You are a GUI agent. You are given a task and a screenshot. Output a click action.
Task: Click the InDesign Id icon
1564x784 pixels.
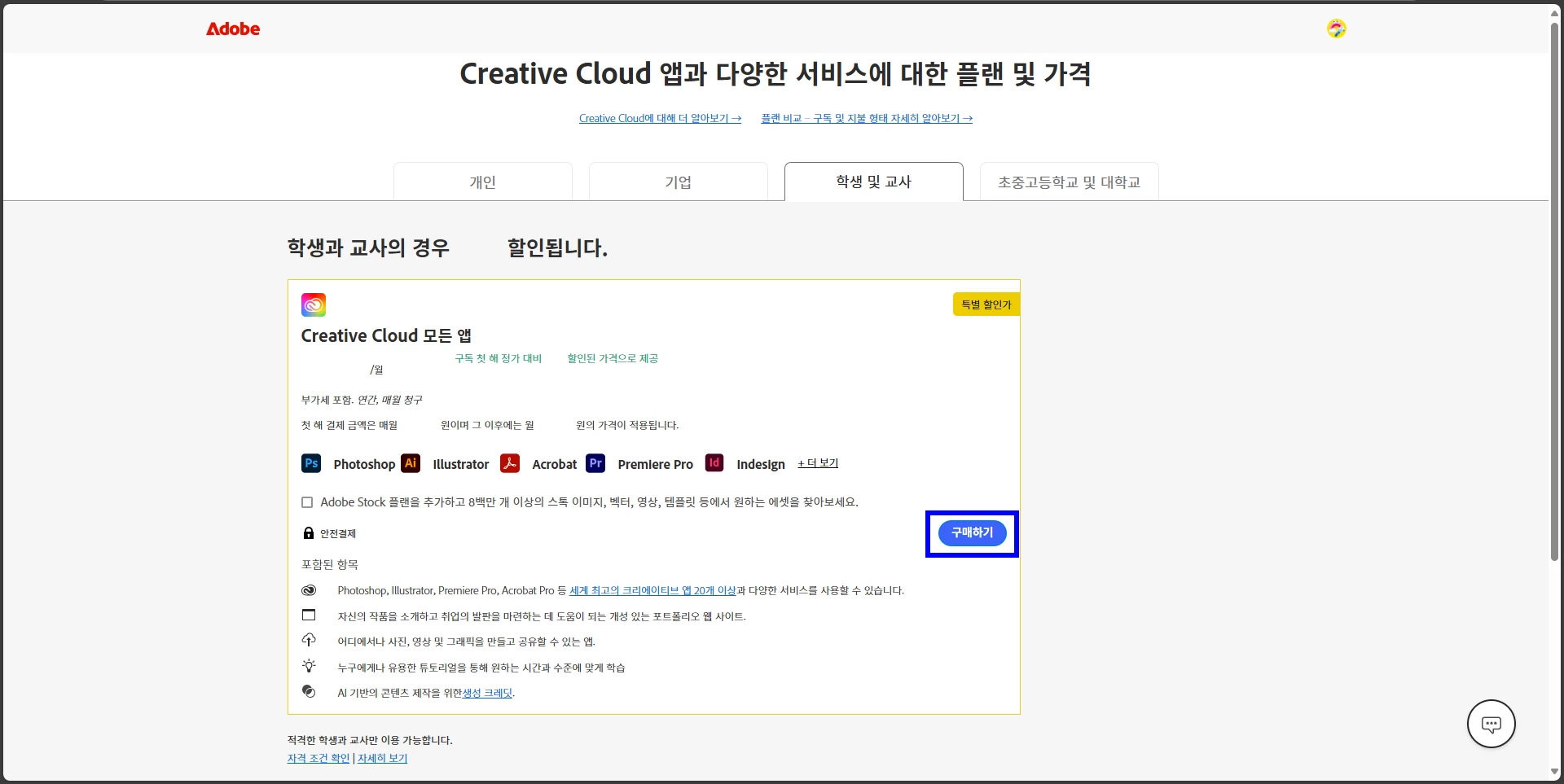click(x=714, y=463)
